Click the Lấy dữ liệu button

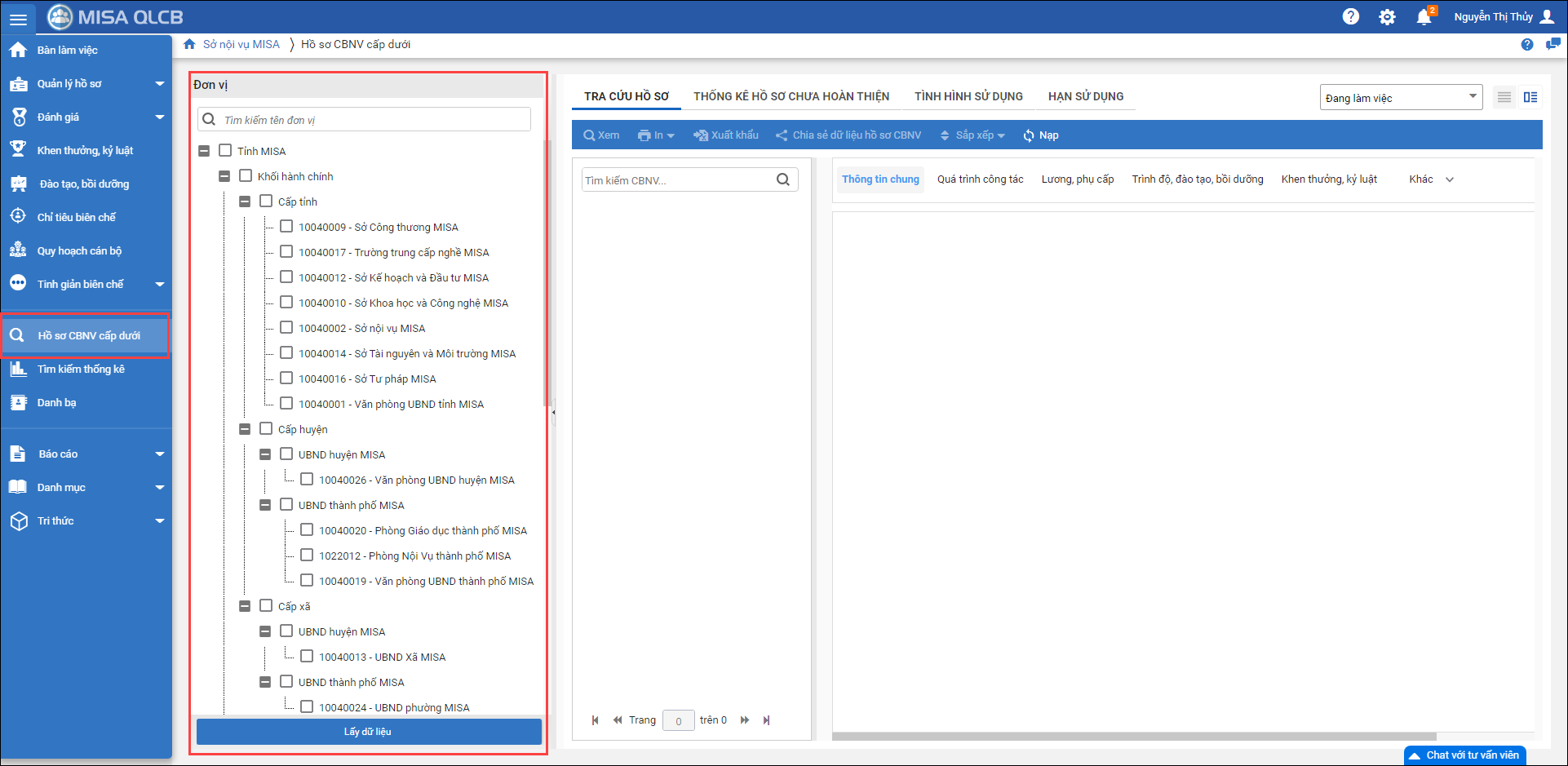tap(368, 732)
